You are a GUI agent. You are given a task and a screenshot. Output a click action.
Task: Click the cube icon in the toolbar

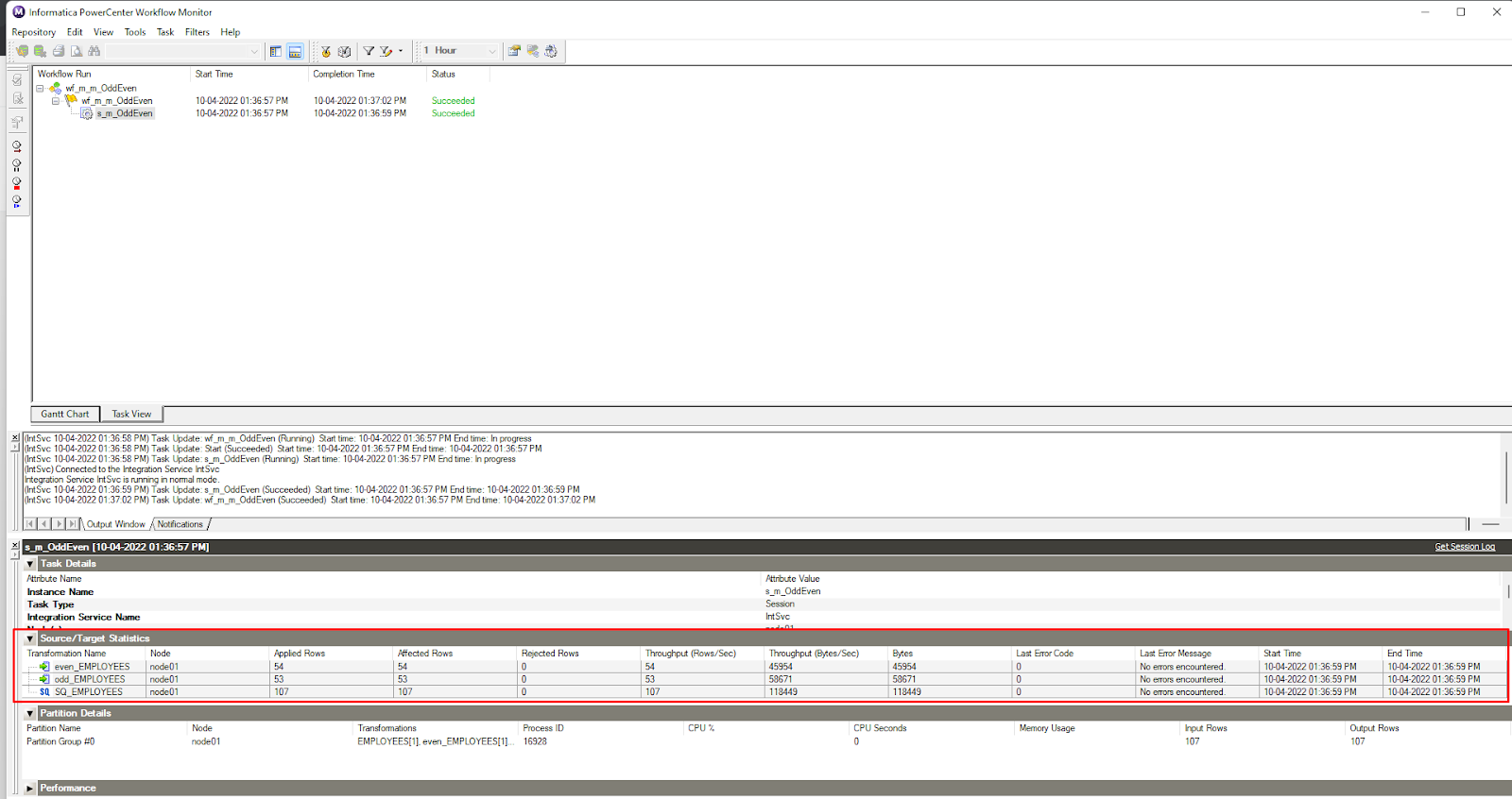[x=345, y=51]
